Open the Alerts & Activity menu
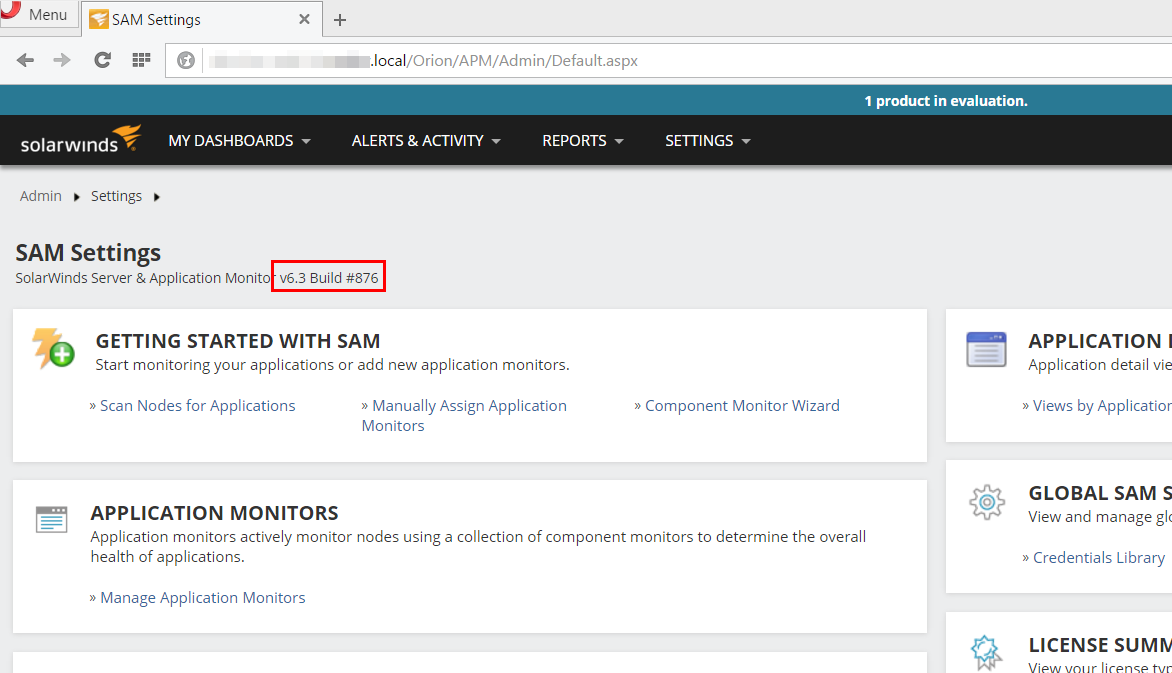This screenshot has height=673, width=1172. click(426, 141)
